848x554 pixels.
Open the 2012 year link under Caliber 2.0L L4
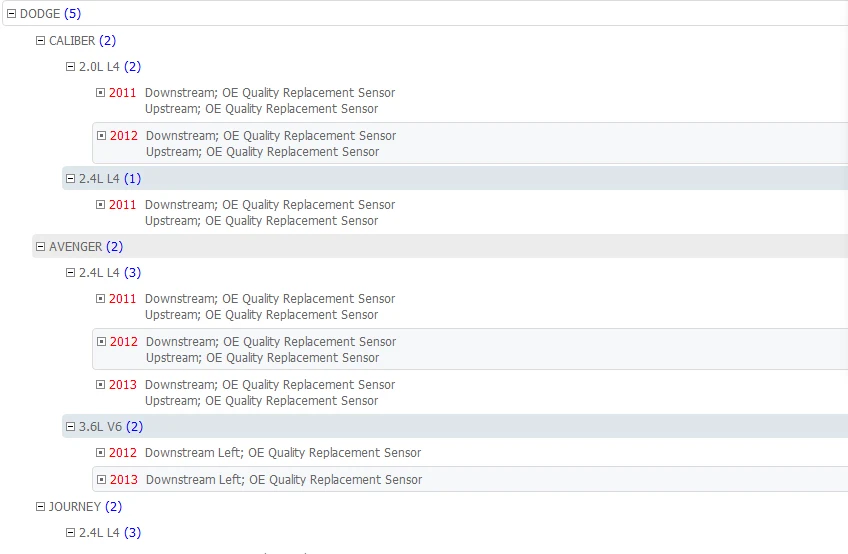click(x=124, y=136)
